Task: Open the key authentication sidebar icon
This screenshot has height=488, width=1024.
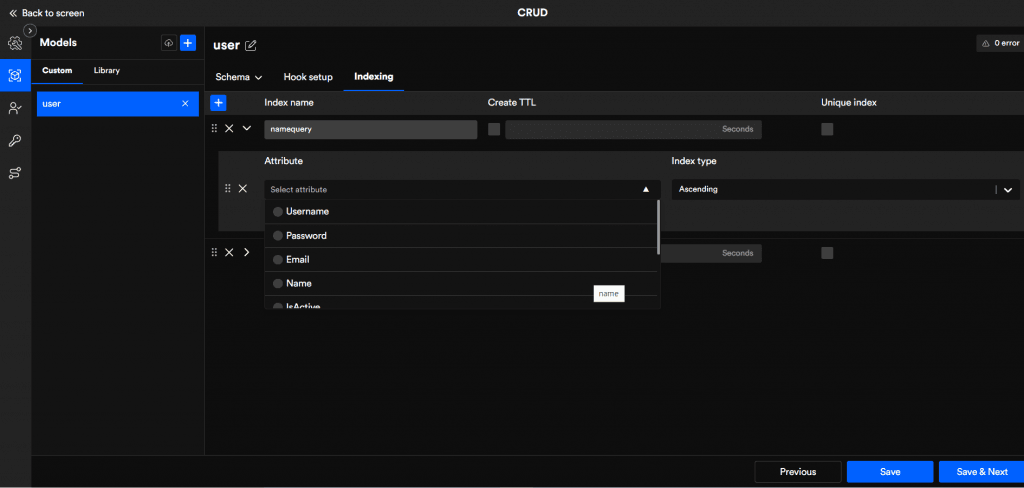Action: click(15, 140)
